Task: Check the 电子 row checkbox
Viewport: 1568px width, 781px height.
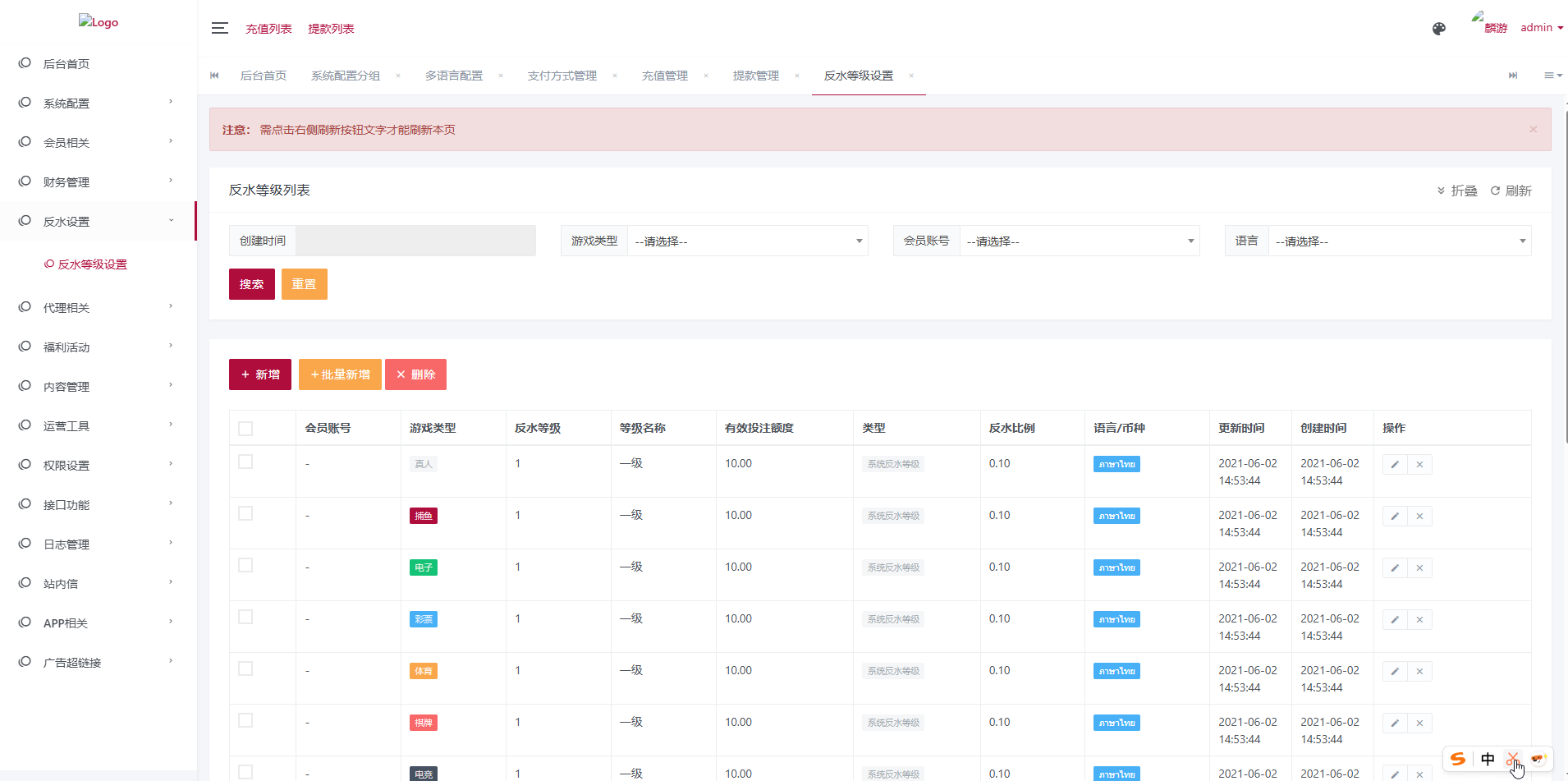Action: (x=245, y=565)
